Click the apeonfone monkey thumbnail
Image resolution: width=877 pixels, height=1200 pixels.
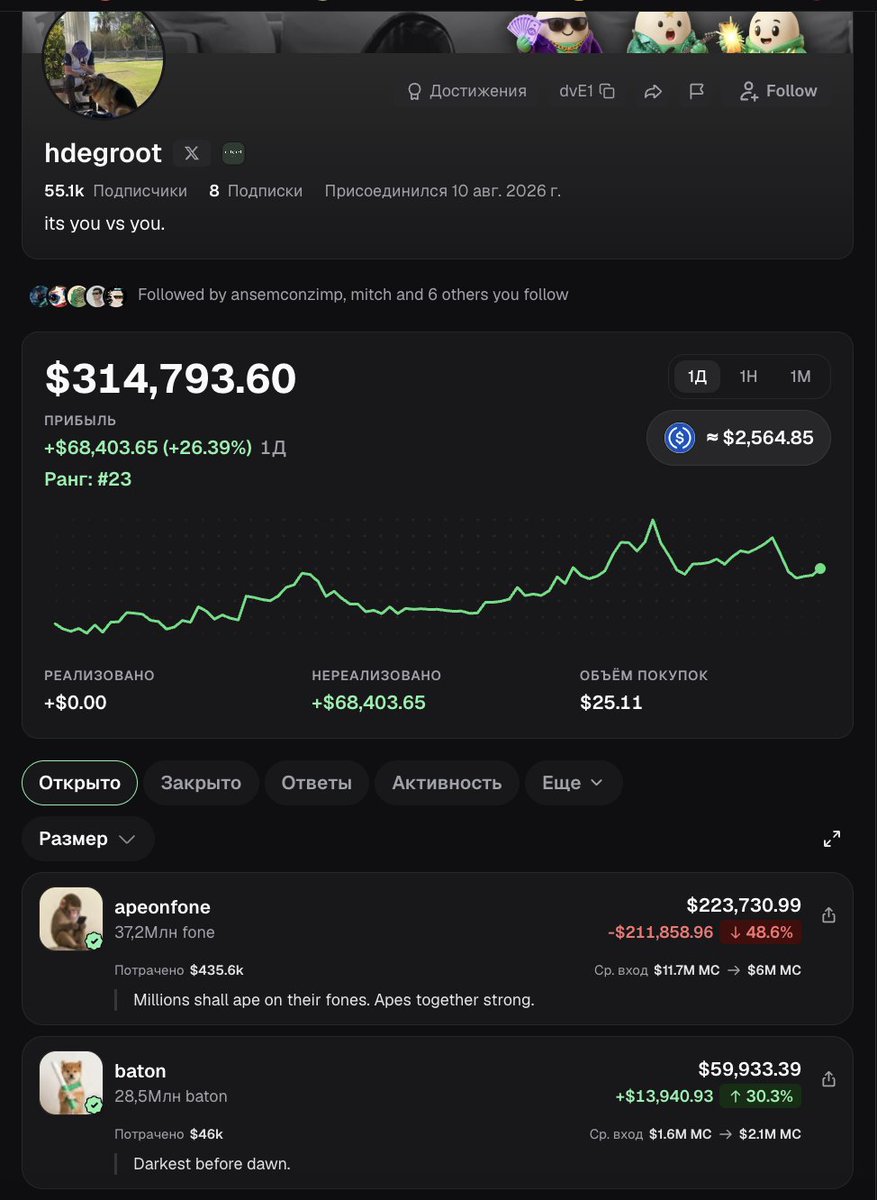(71, 919)
